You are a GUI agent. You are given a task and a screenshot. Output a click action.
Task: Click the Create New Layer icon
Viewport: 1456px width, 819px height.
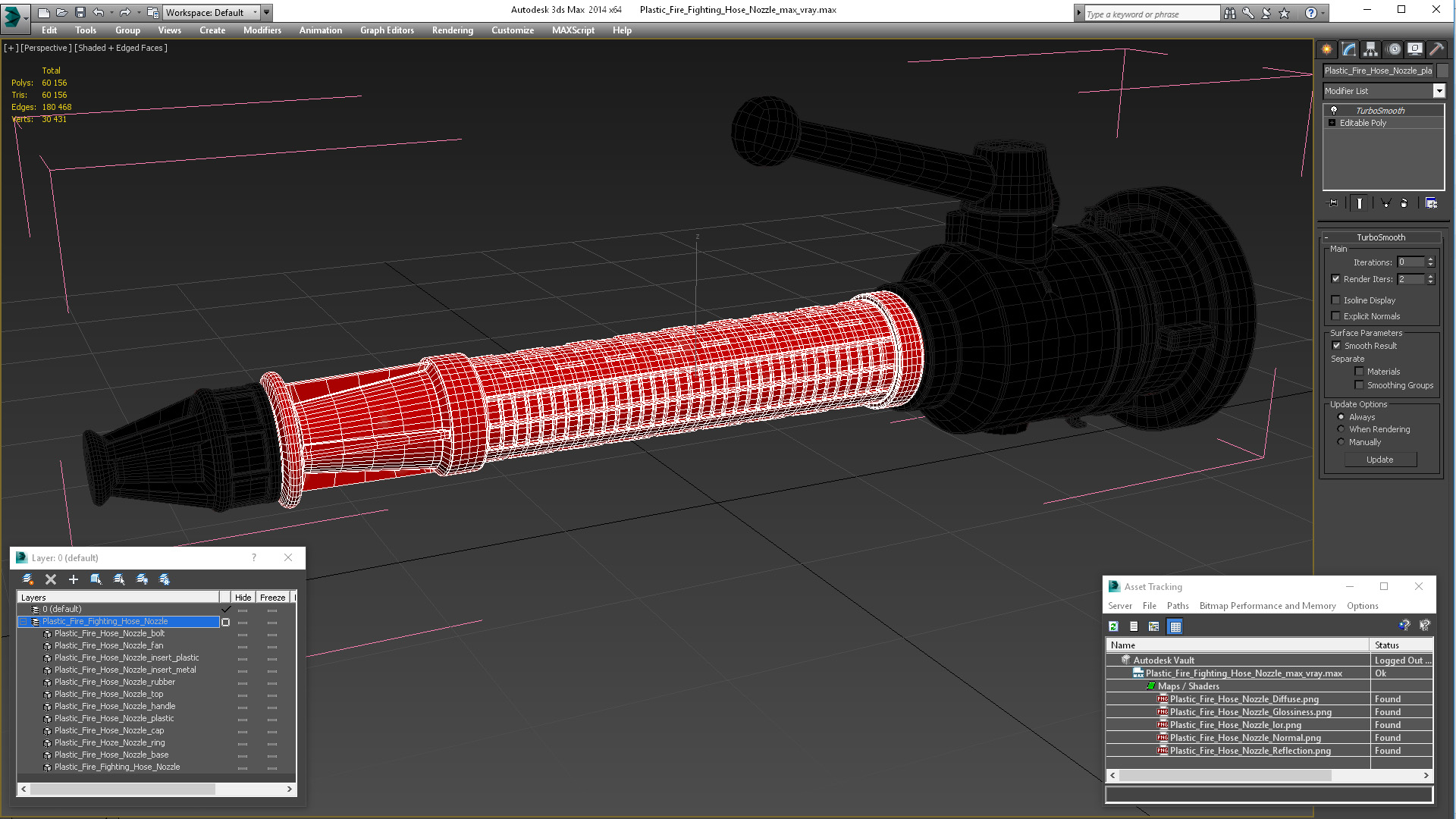[x=28, y=579]
